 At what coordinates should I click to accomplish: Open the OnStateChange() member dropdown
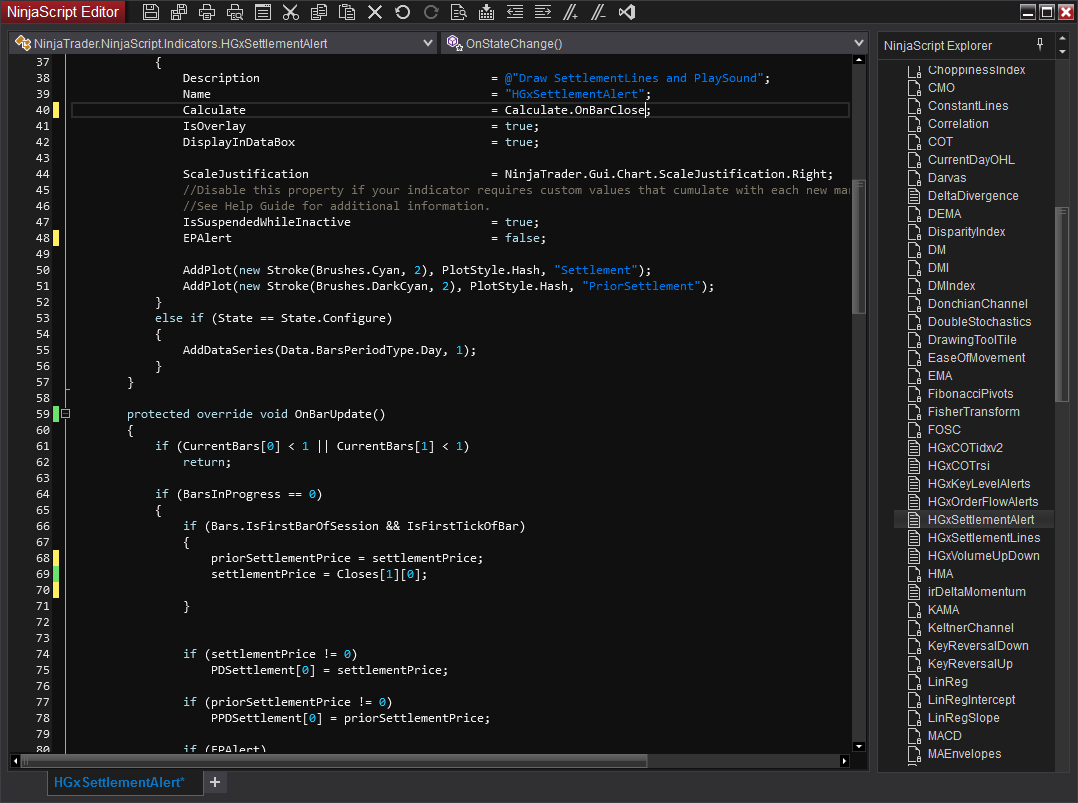pyautogui.click(x=858, y=44)
